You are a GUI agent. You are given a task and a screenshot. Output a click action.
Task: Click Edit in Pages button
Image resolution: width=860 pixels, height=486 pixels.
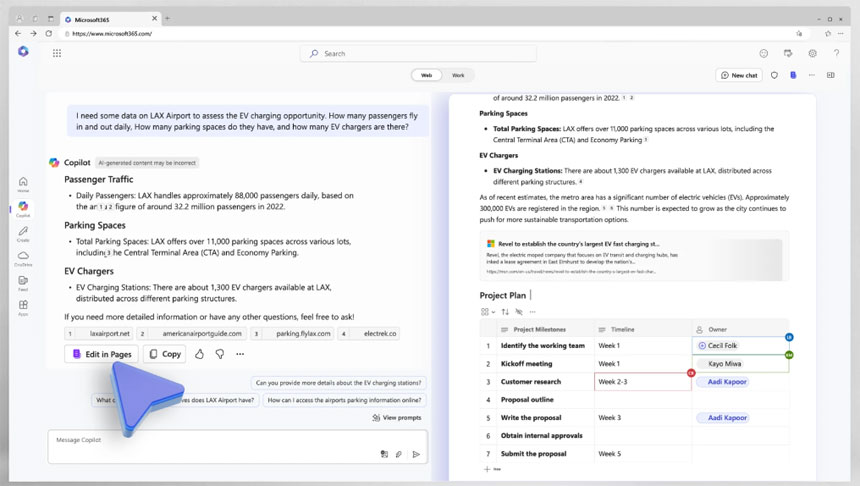102,354
